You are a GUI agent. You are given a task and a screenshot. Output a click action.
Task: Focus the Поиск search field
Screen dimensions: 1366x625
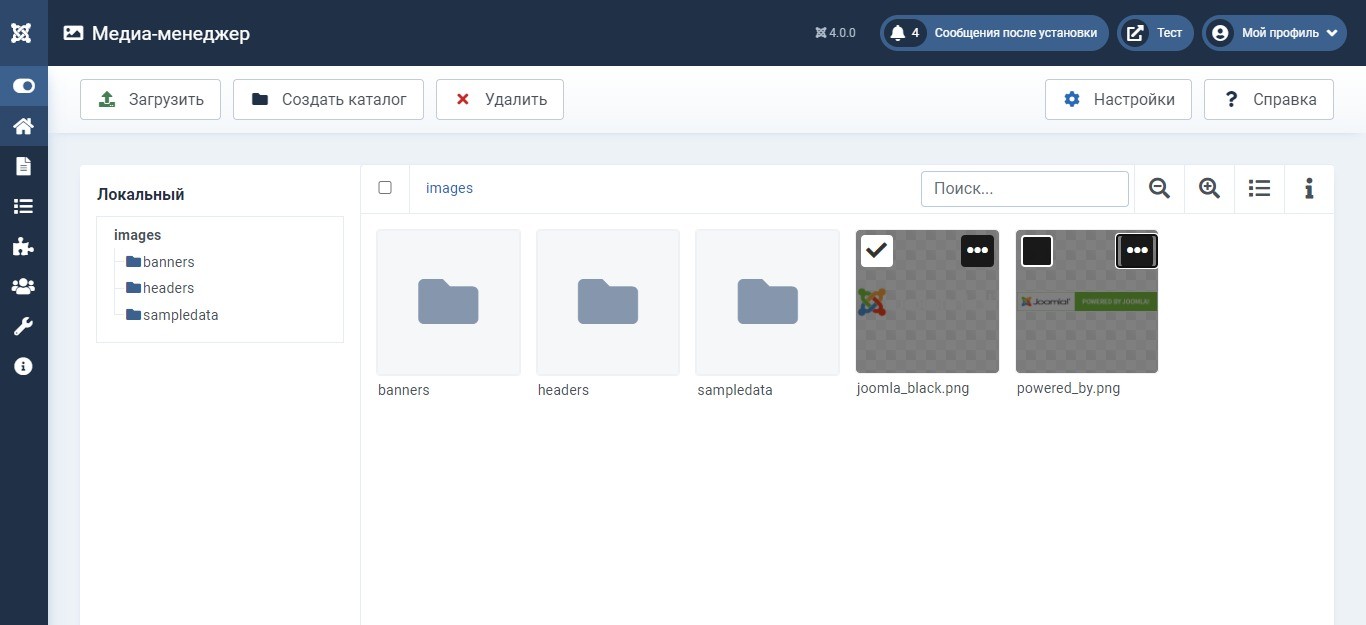coord(1025,188)
